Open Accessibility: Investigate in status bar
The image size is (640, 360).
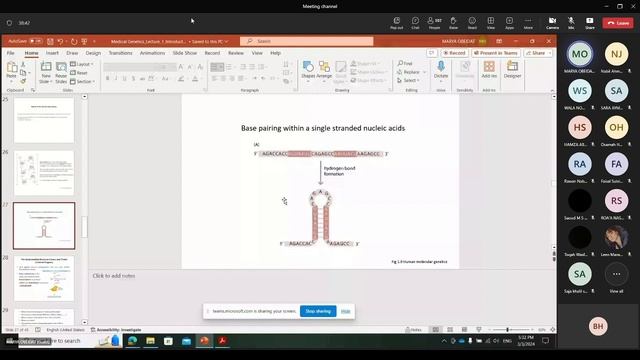pos(116,330)
